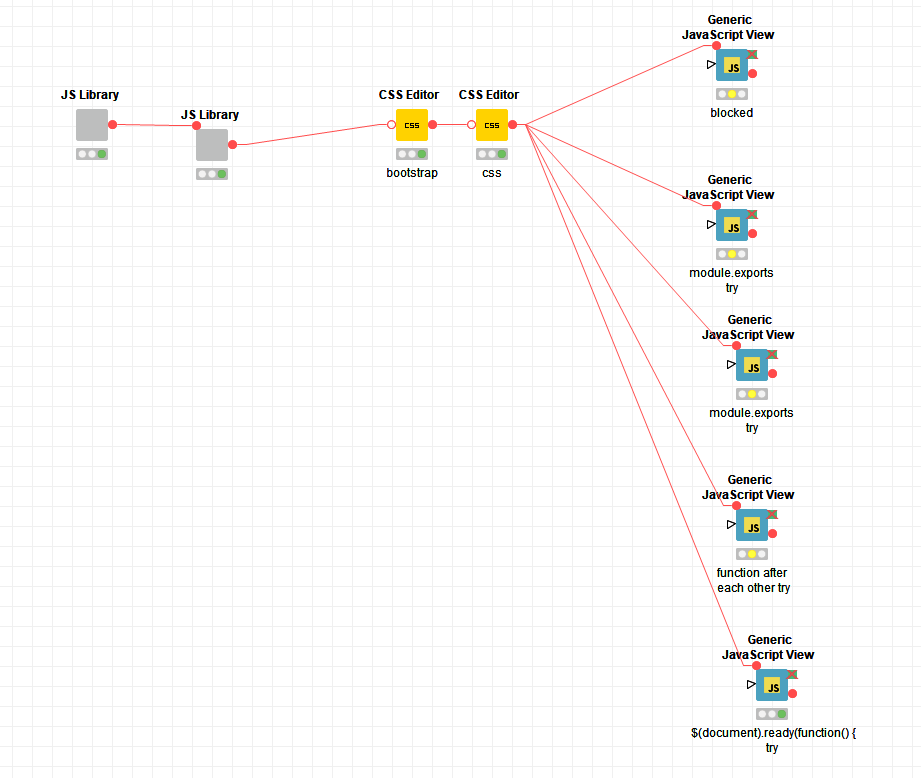Click the "function after each other try" label
Image resolution: width=921 pixels, height=778 pixels.
coord(753,580)
